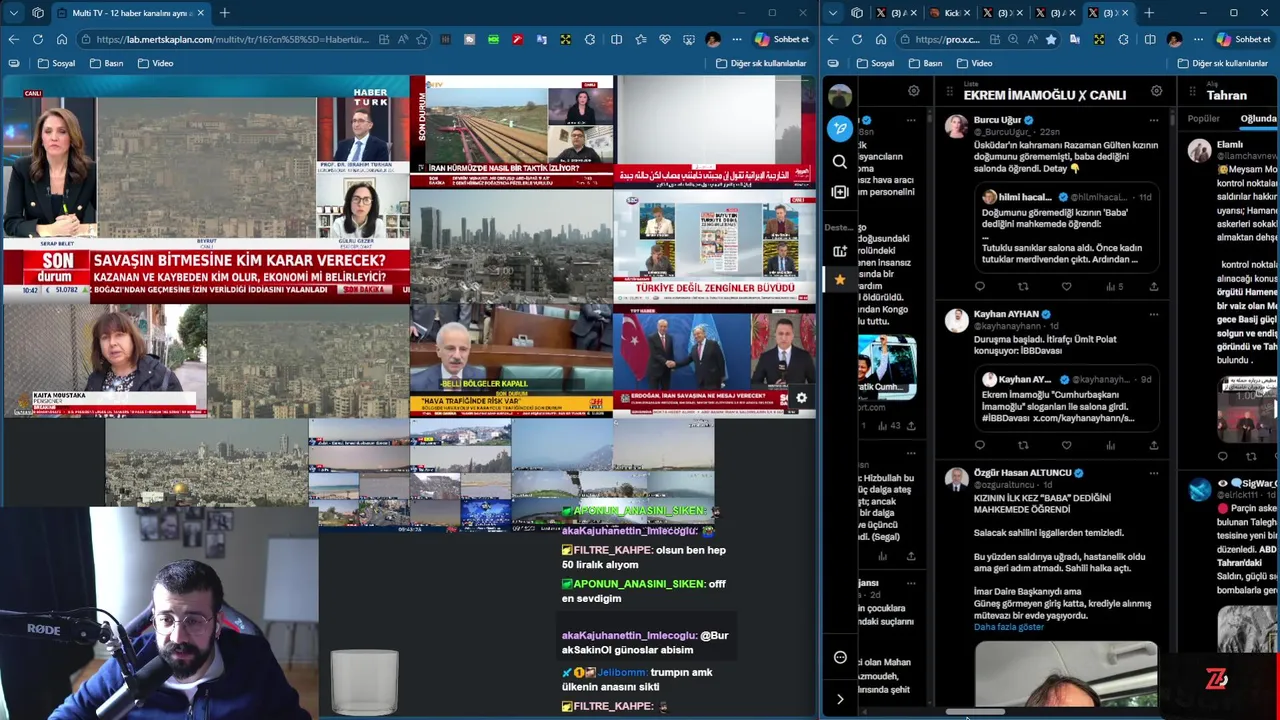The height and width of the screenshot is (720, 1280).
Task: Repost Burcu Uğur's post
Action: tap(1023, 287)
